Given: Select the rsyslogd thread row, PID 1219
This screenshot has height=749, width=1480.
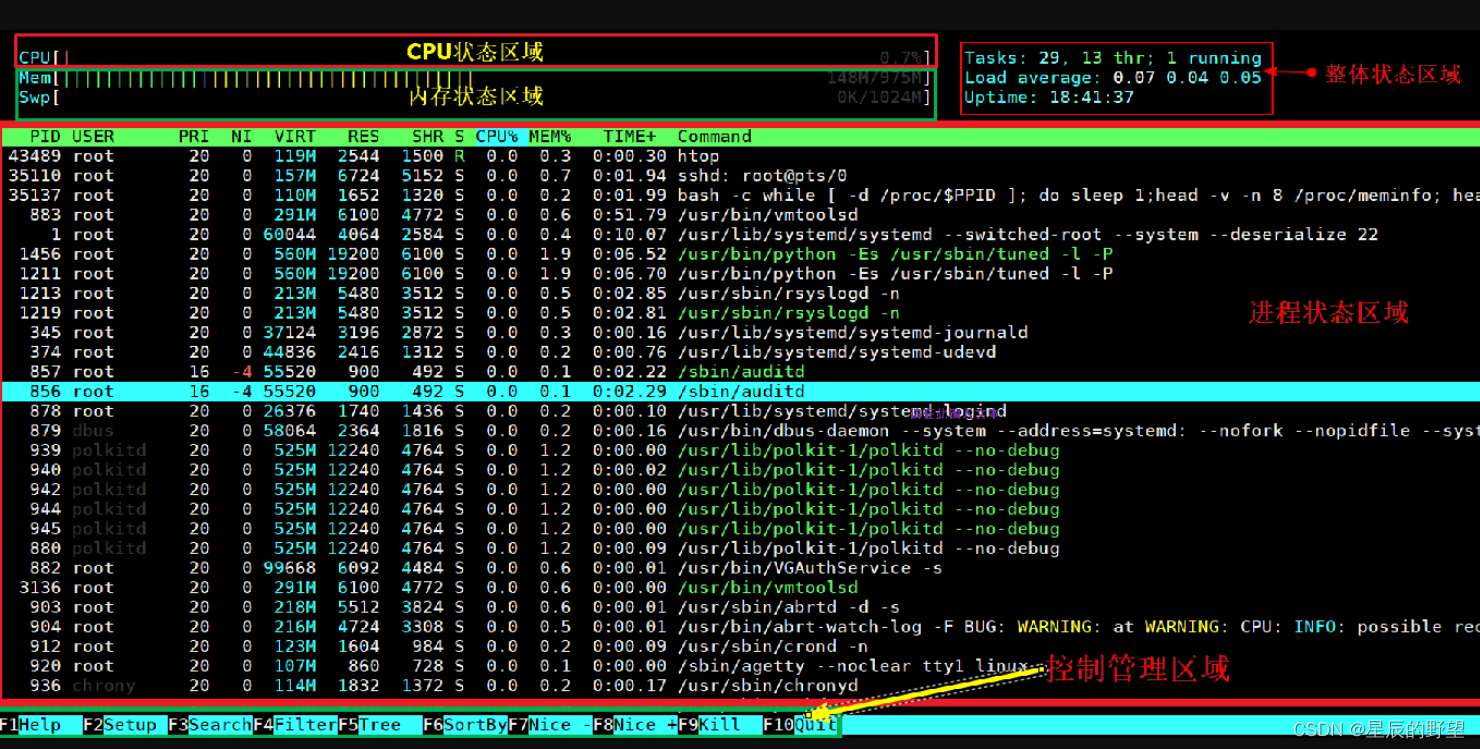Looking at the screenshot, I should point(740,313).
